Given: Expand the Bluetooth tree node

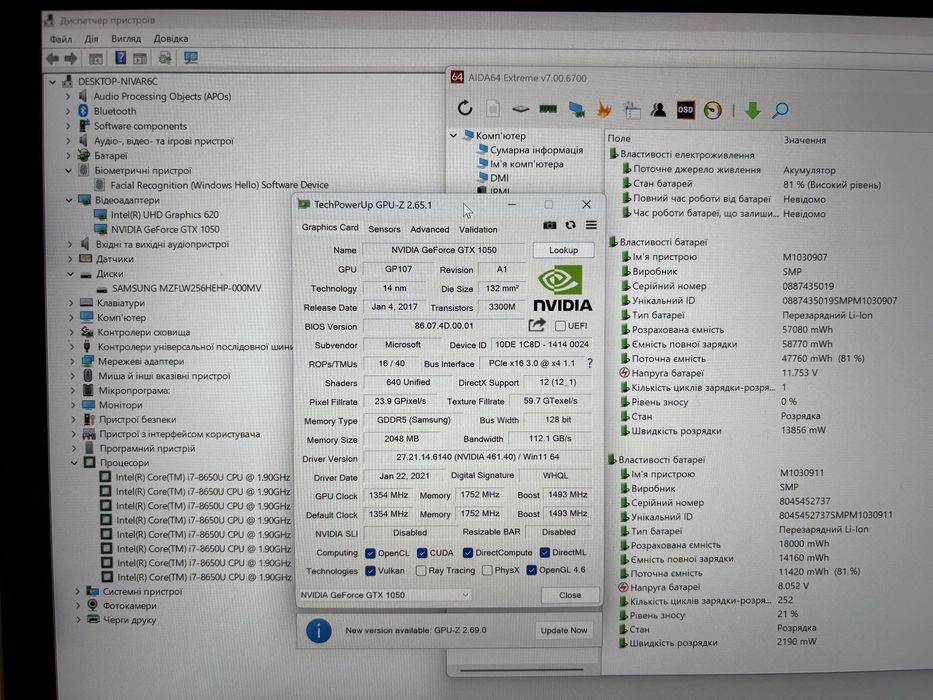Looking at the screenshot, I should point(68,111).
